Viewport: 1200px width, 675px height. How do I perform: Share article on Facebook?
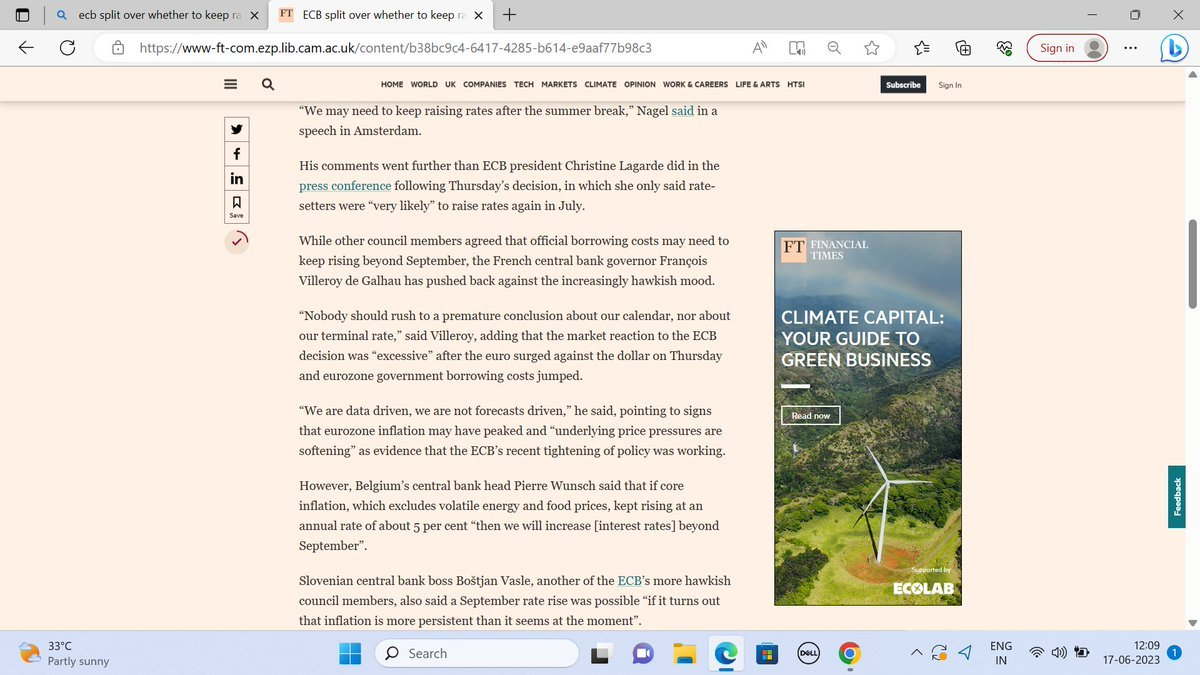pos(237,154)
